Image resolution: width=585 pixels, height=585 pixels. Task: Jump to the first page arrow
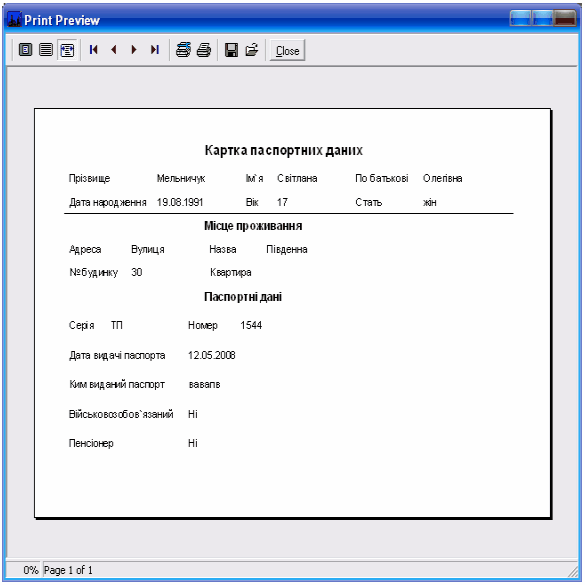pyautogui.click(x=94, y=50)
